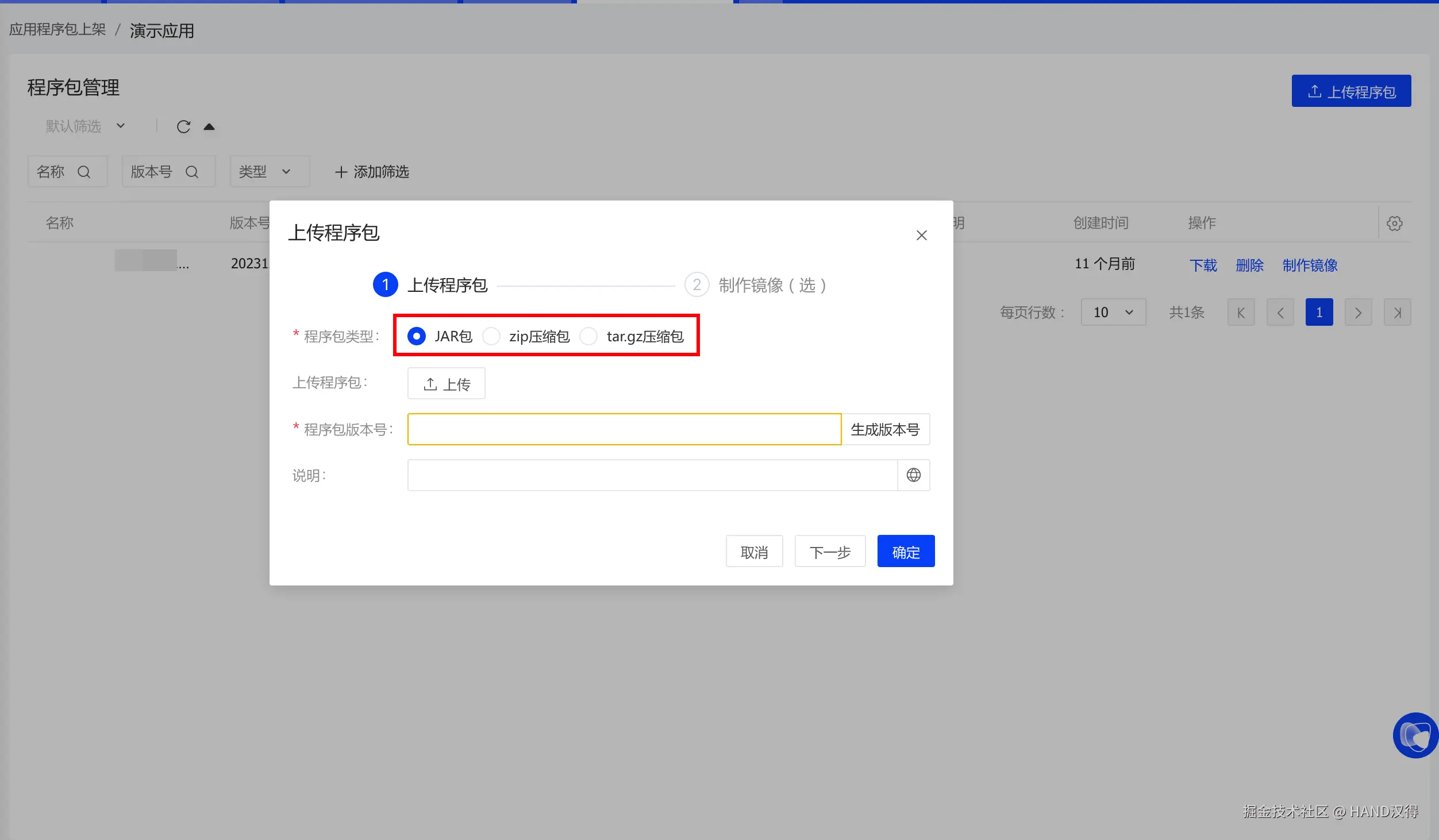Image resolution: width=1439 pixels, height=840 pixels.
Task: Close the 上传程序包 dialog with the X
Action: point(921,235)
